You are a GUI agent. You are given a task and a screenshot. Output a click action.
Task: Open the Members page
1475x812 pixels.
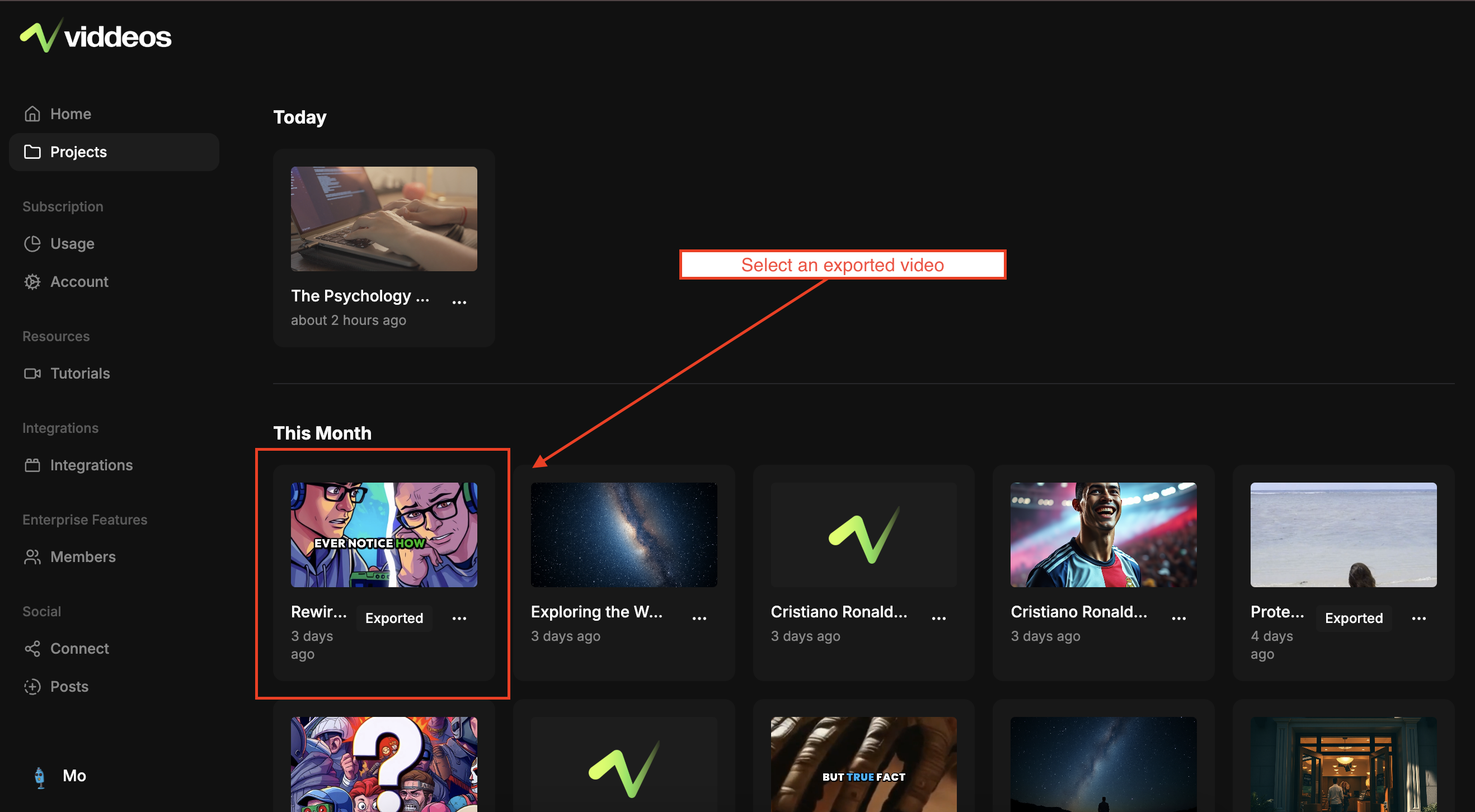[x=114, y=557]
